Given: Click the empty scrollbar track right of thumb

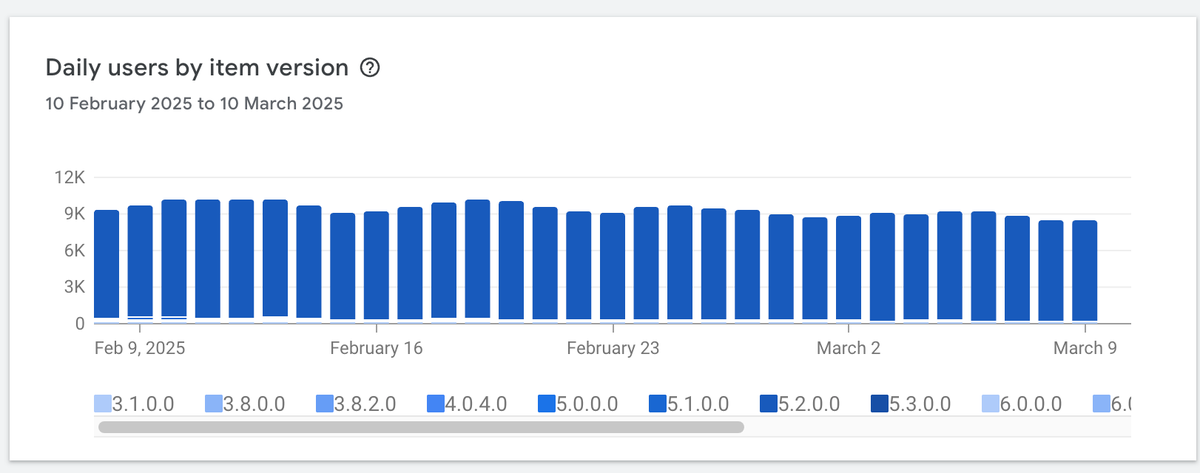Looking at the screenshot, I should 937,427.
